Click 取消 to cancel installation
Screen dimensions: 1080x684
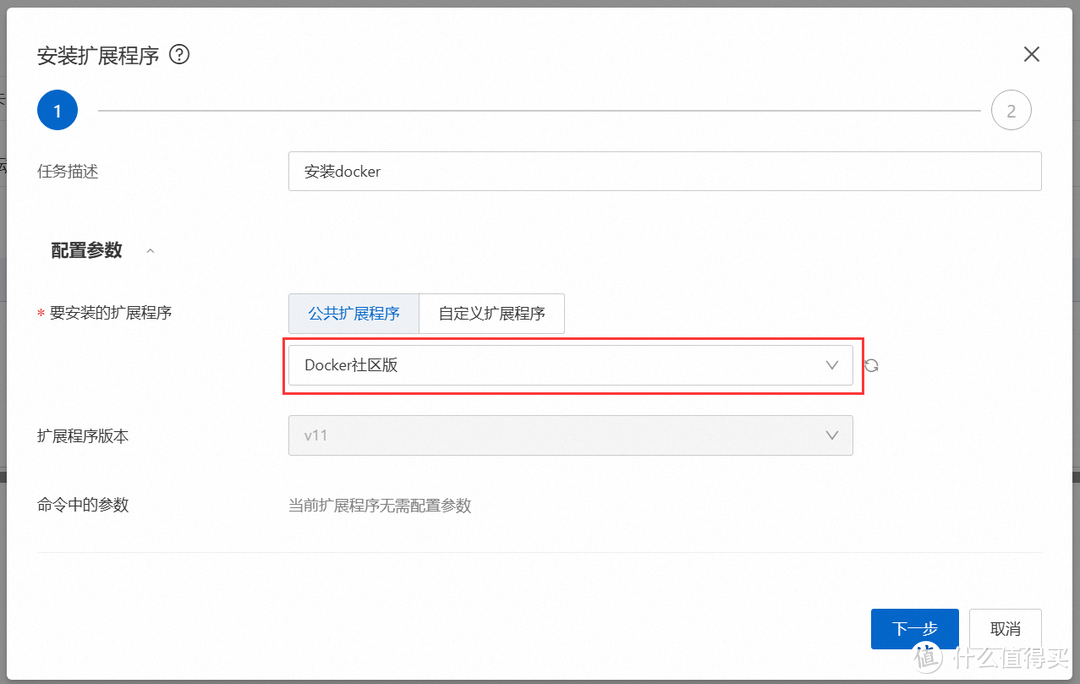[1005, 628]
